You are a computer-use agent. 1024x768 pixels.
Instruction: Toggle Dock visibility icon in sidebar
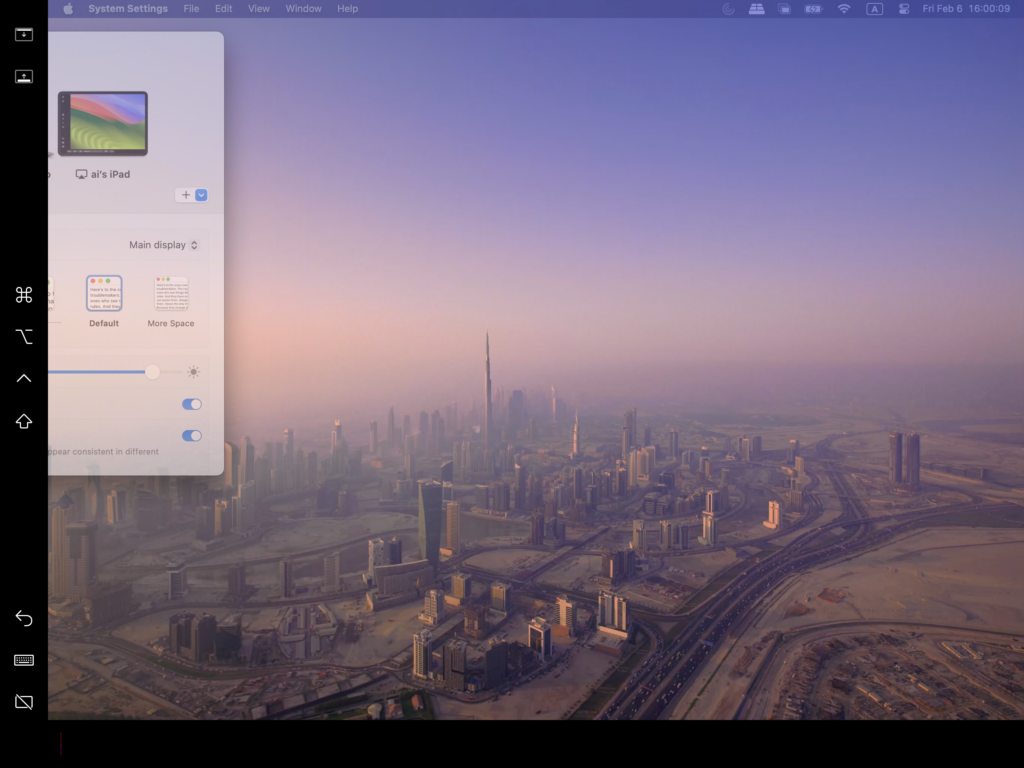coord(24,77)
